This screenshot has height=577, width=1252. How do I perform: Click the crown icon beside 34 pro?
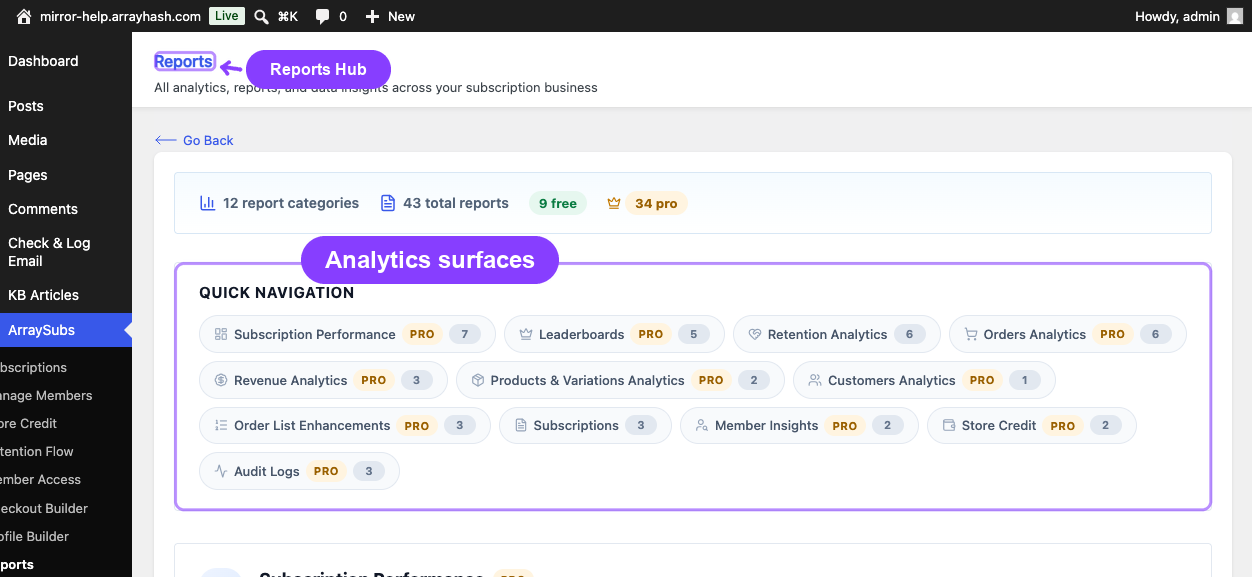[x=614, y=203]
